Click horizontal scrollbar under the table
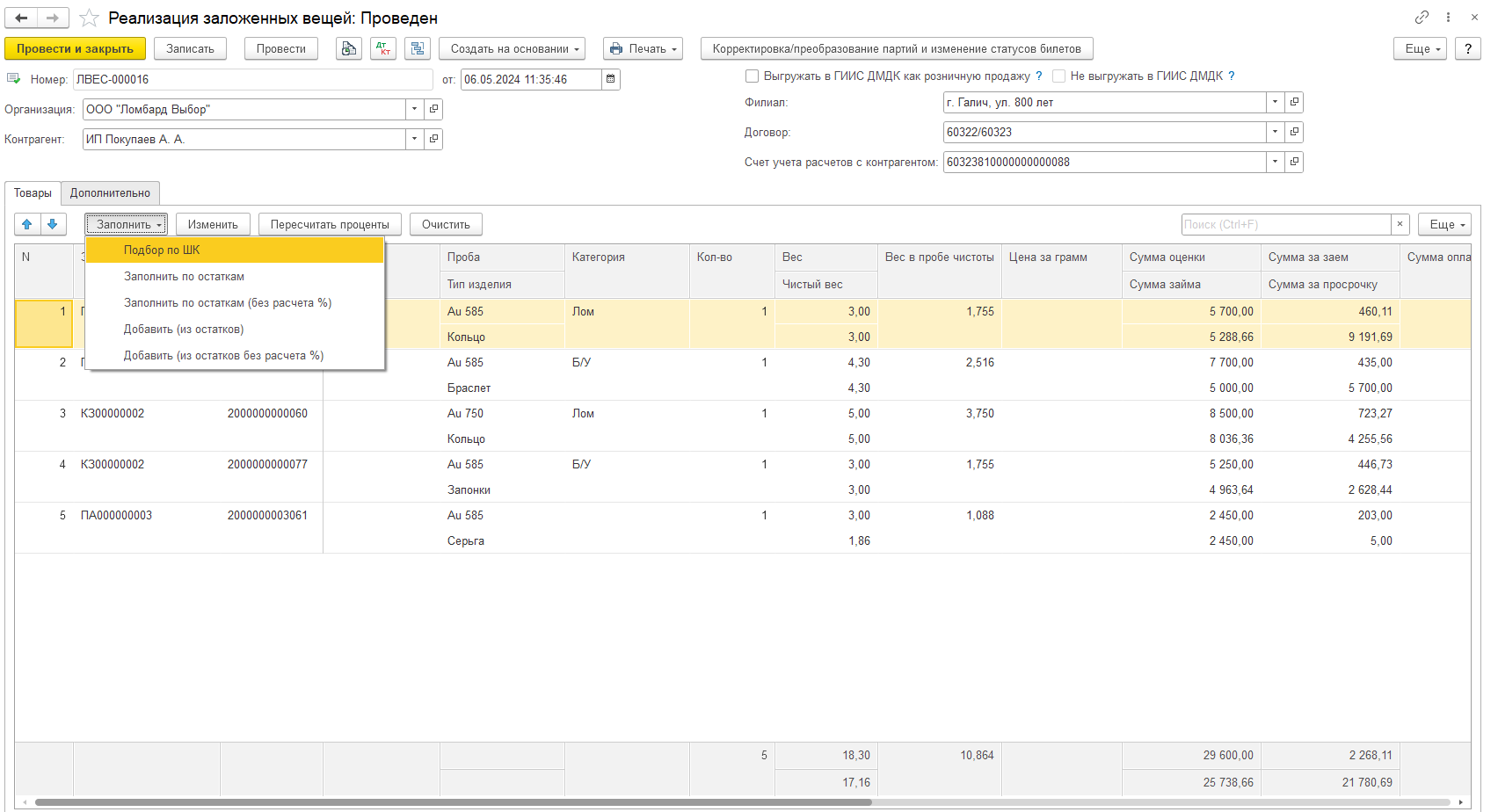Viewport: 1498px width, 812px height. (453, 802)
